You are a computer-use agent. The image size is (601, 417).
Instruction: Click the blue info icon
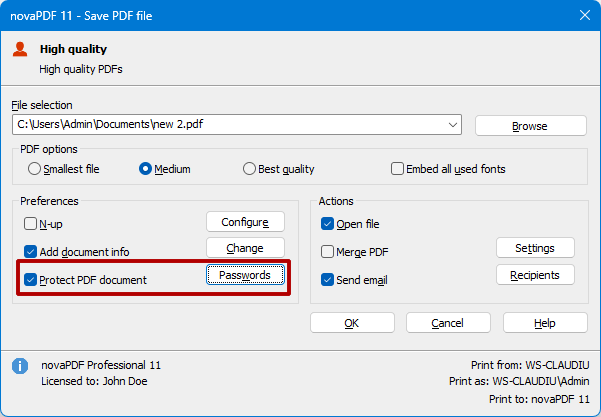pos(19,366)
